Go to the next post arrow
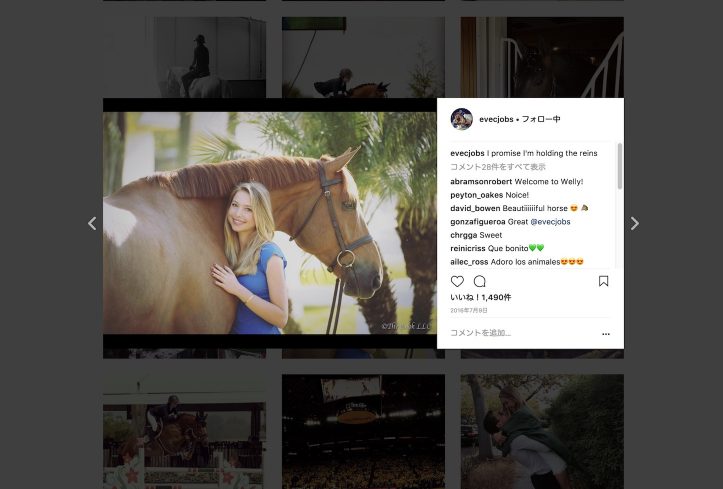 (634, 224)
